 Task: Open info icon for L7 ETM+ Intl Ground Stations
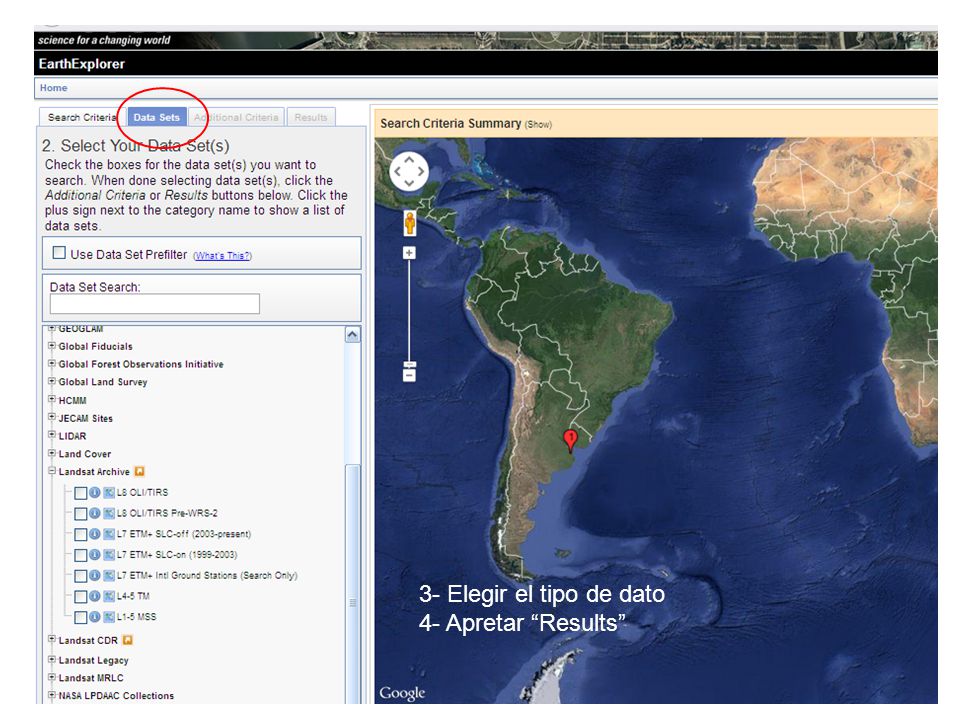[95, 576]
